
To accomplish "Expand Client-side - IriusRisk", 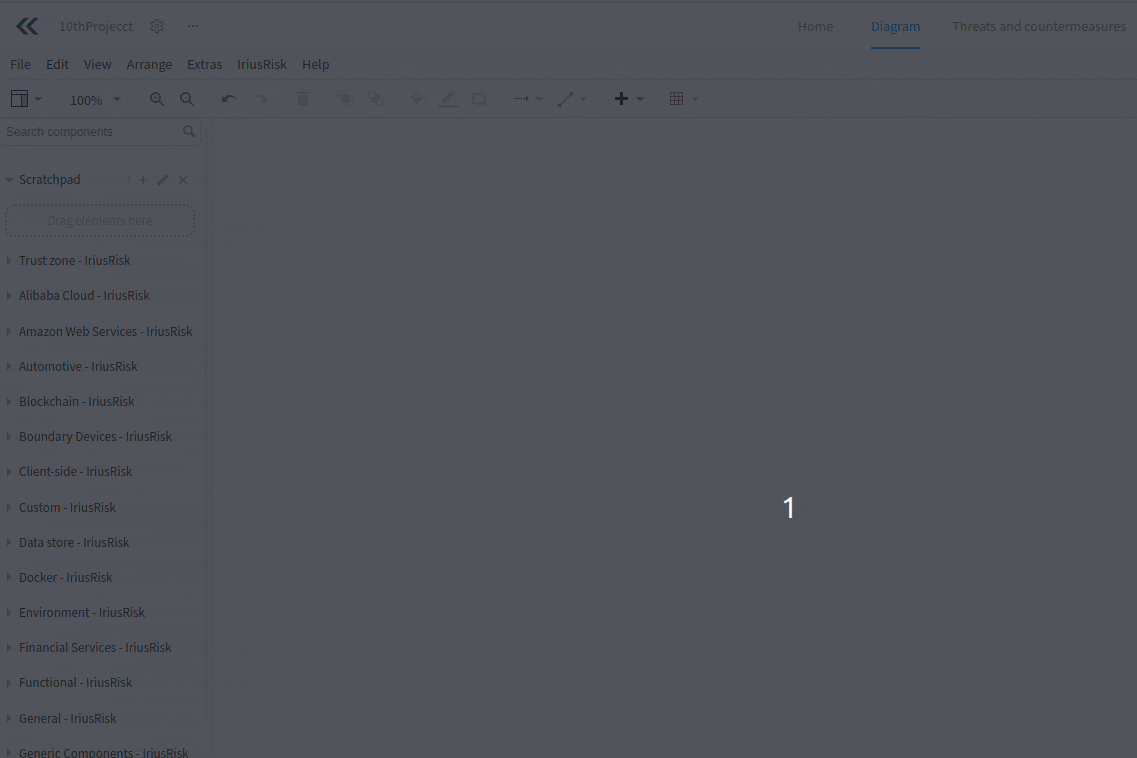I will 9,471.
